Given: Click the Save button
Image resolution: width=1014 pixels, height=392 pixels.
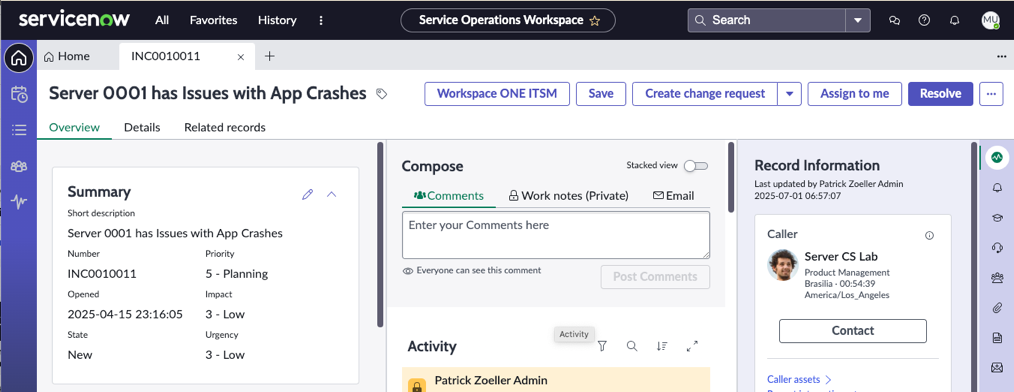Looking at the screenshot, I should click(x=601, y=94).
